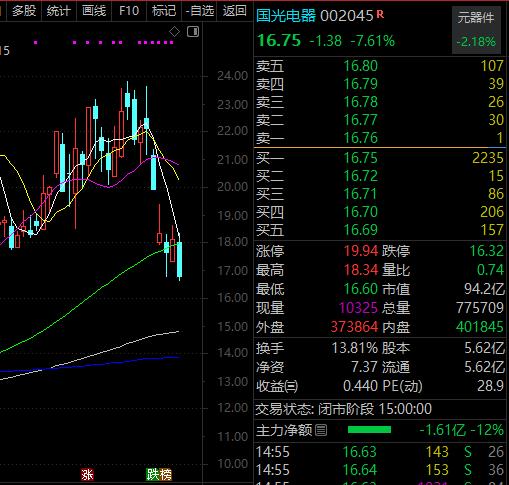509x485 pixels.
Task: Click the 外盘 value 373864
Action: tap(354, 327)
